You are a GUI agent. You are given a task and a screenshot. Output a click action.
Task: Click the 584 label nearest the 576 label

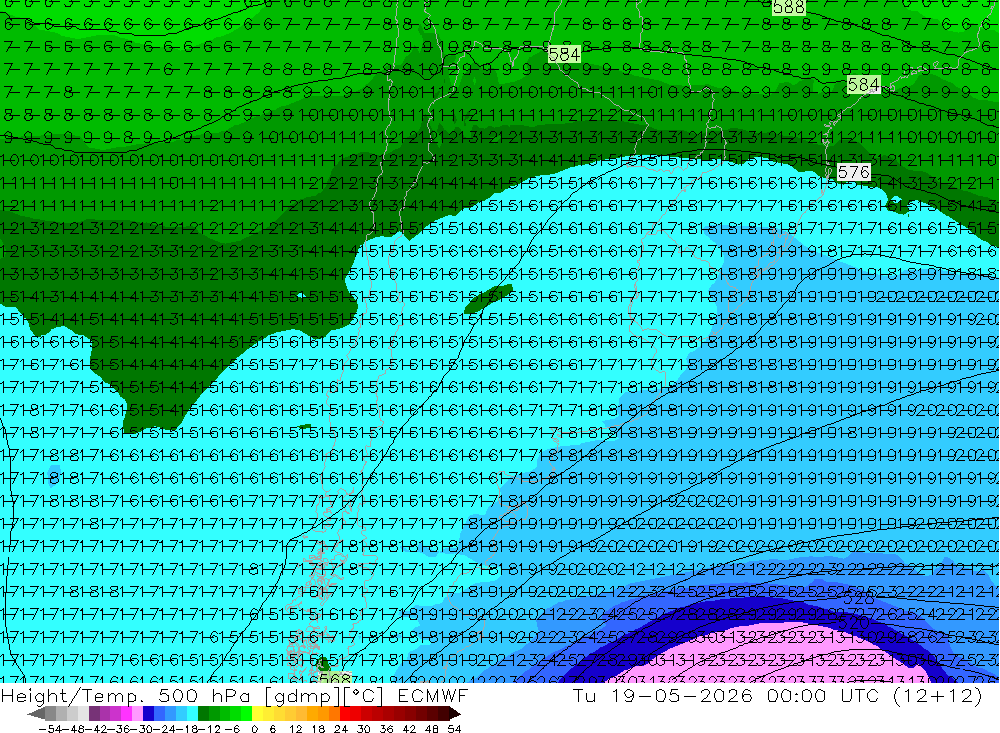click(864, 85)
